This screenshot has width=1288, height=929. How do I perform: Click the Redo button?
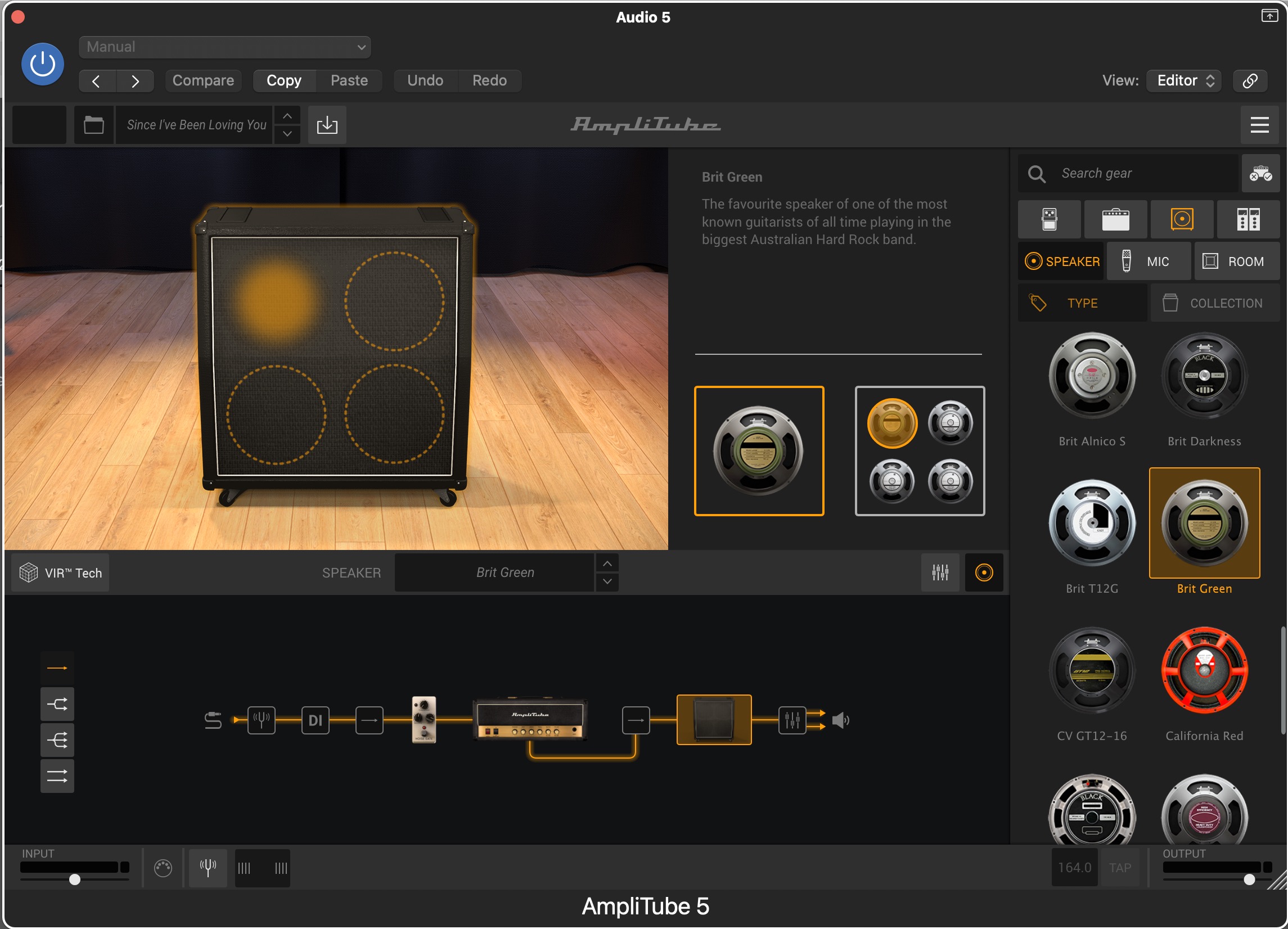pos(489,80)
